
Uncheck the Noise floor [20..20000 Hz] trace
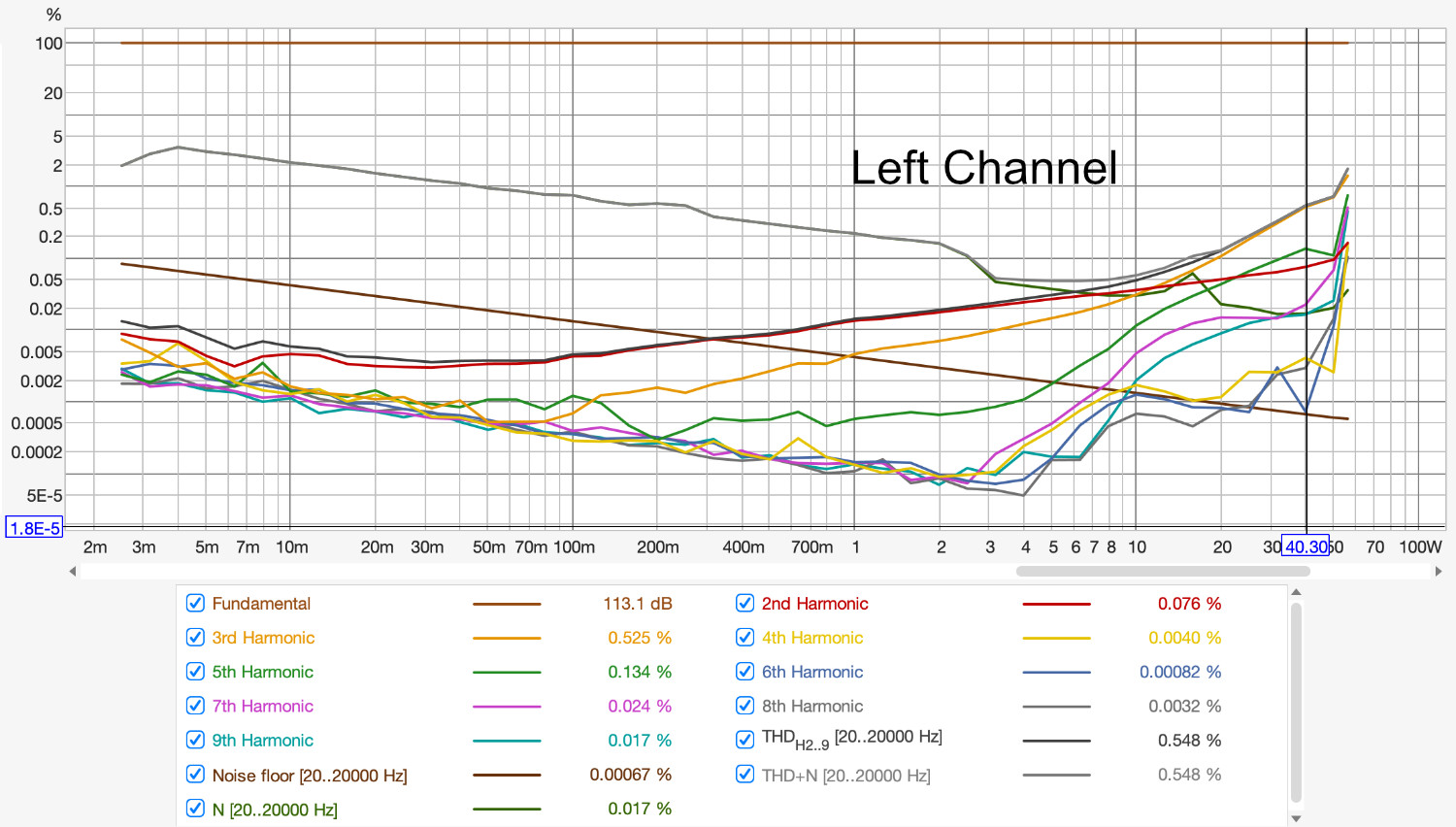pos(194,775)
